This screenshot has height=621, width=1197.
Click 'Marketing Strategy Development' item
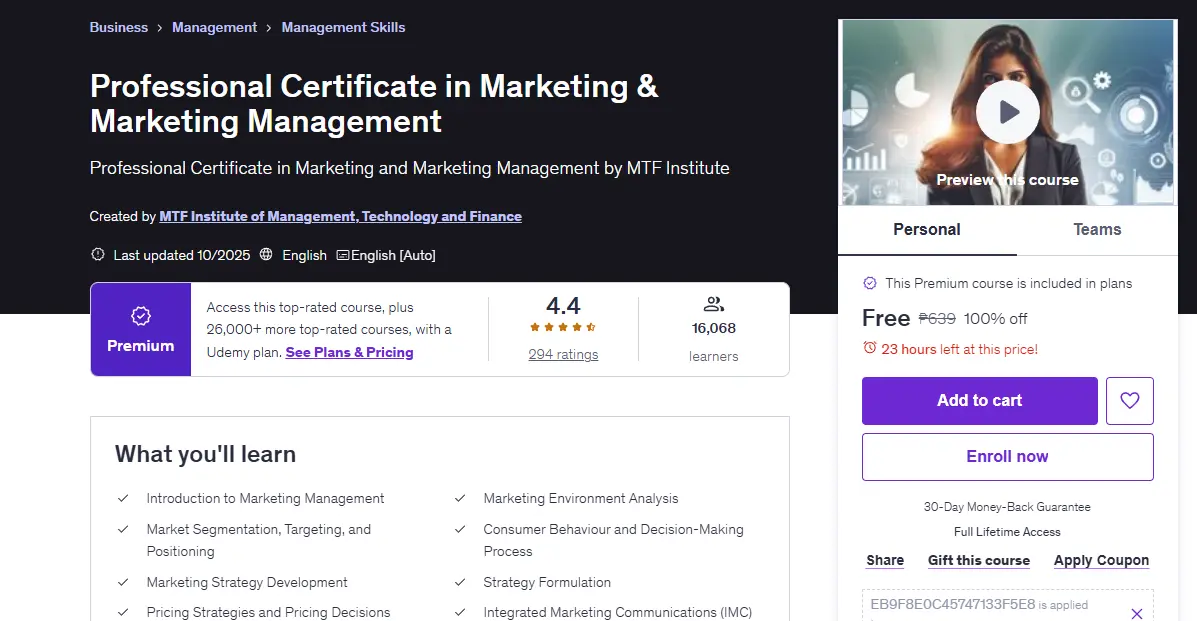point(247,582)
